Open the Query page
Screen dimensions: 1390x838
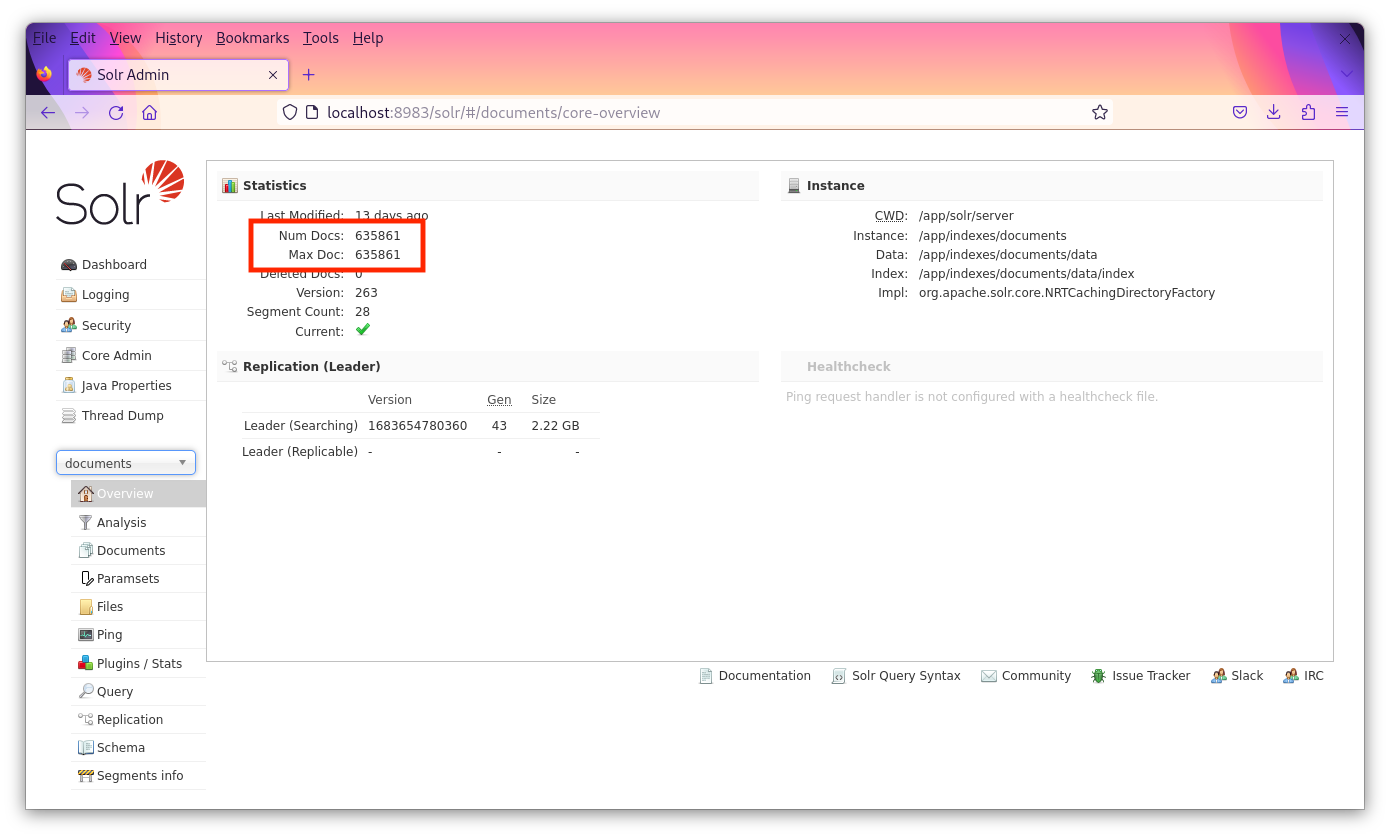[x=138, y=692]
